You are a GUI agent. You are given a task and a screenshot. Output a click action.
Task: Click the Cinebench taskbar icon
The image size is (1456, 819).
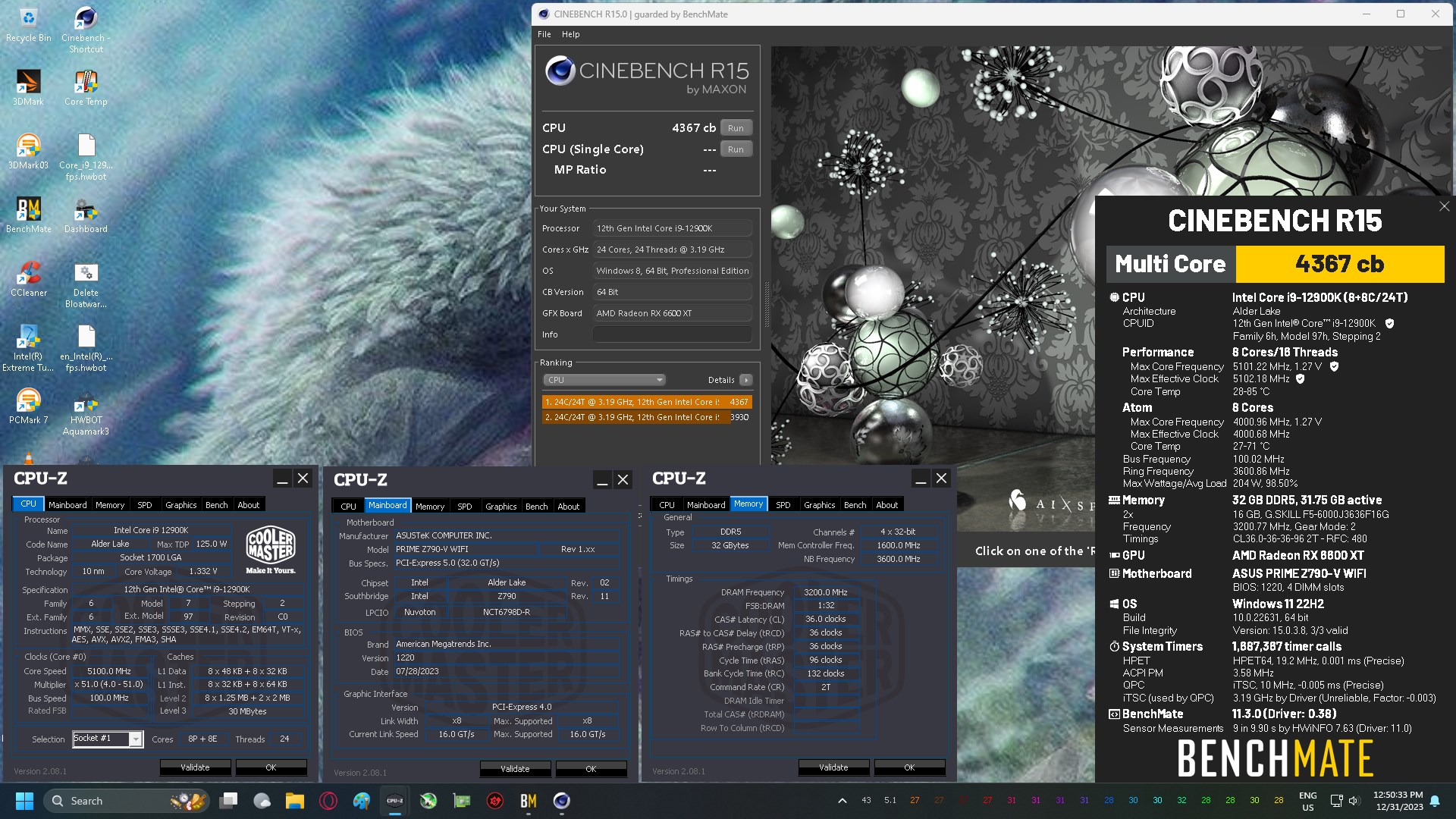coord(562,801)
